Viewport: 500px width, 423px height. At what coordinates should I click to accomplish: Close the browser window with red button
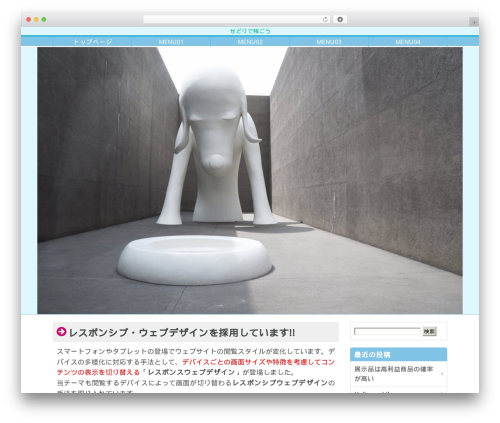click(29, 19)
